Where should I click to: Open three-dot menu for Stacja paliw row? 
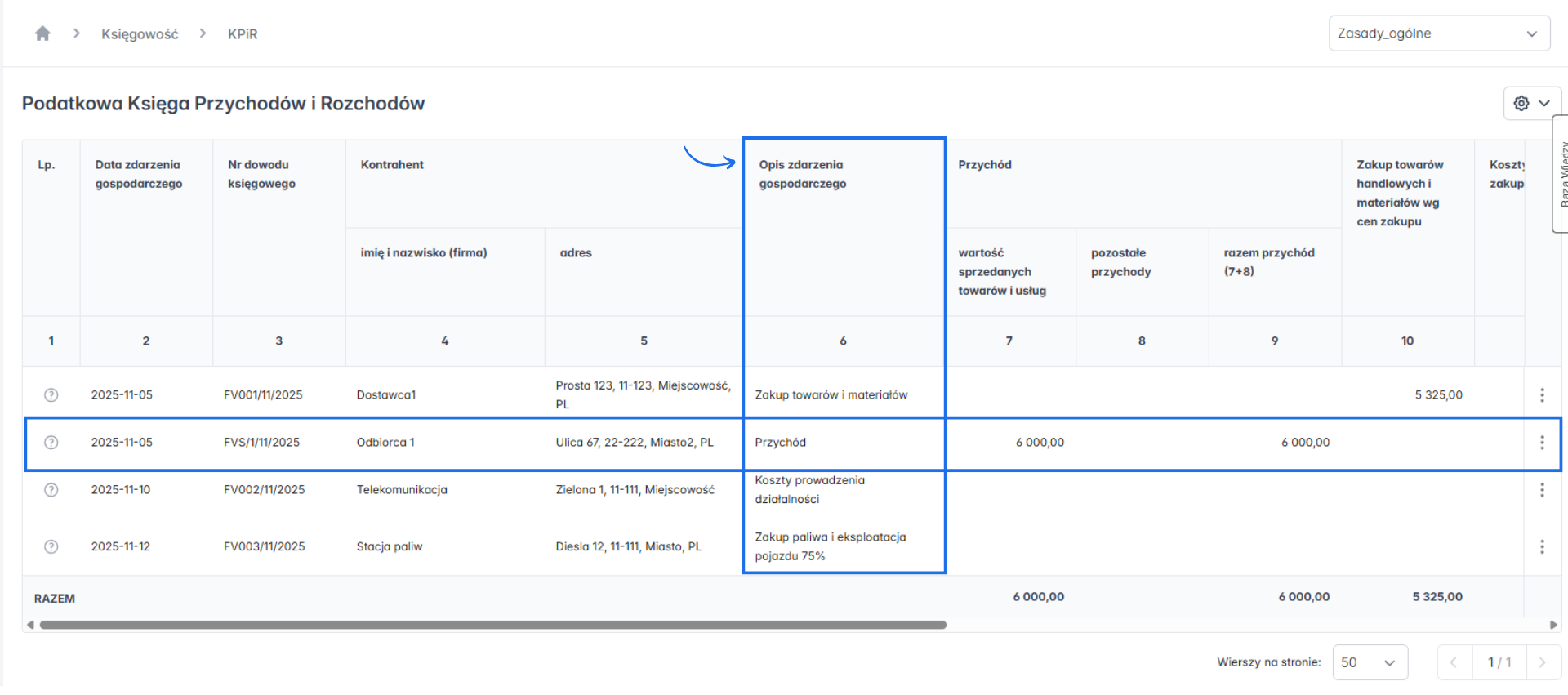click(x=1542, y=547)
